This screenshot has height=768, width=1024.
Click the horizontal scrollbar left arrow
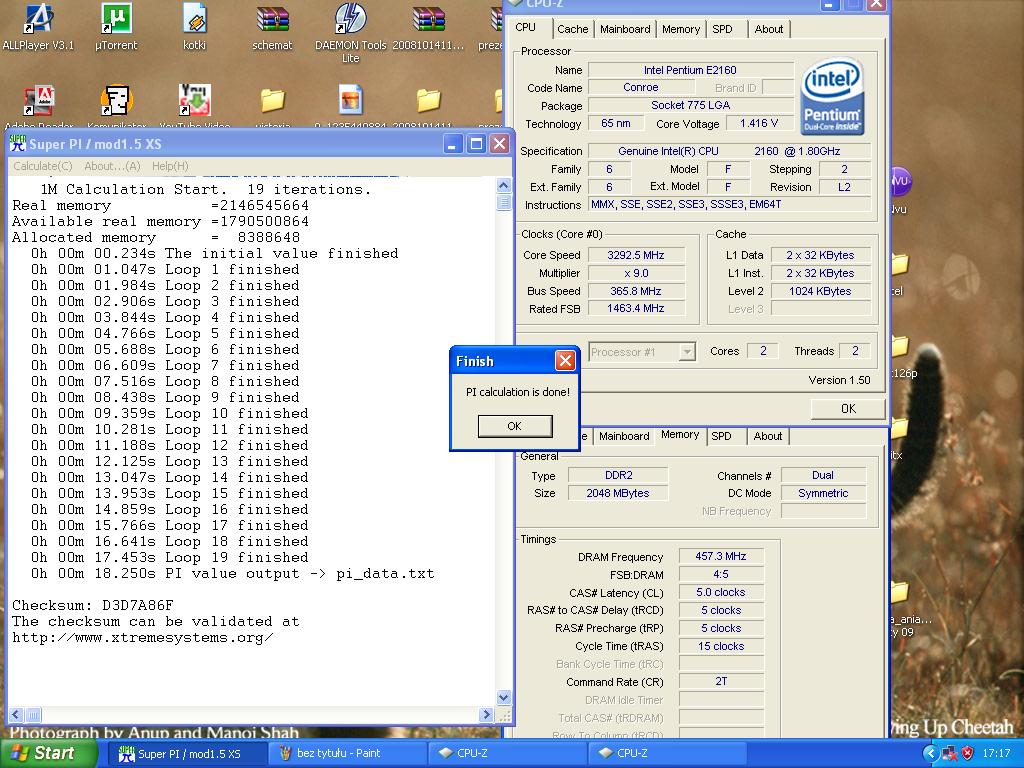click(x=16, y=714)
